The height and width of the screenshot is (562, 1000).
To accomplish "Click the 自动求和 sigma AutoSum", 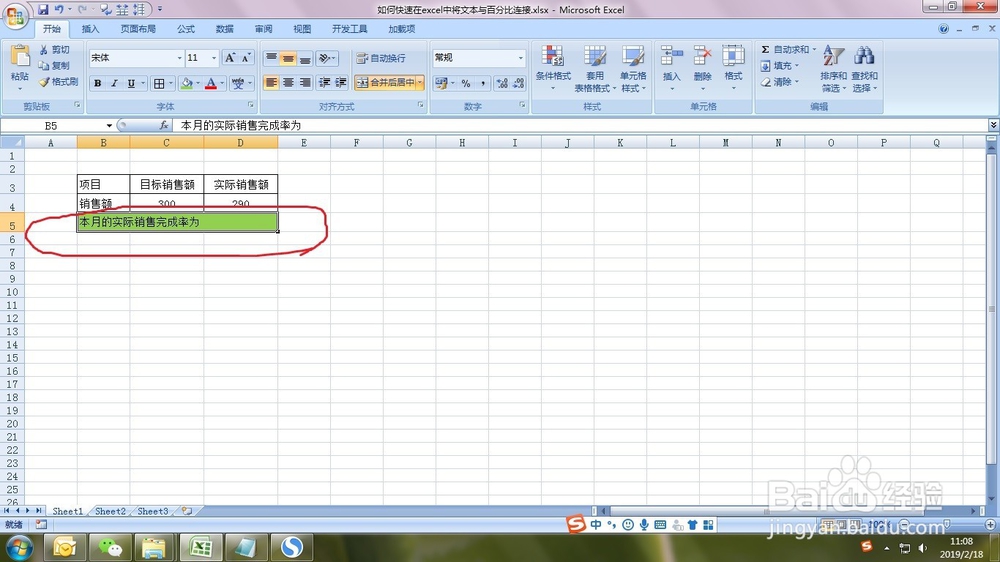I will pos(784,50).
